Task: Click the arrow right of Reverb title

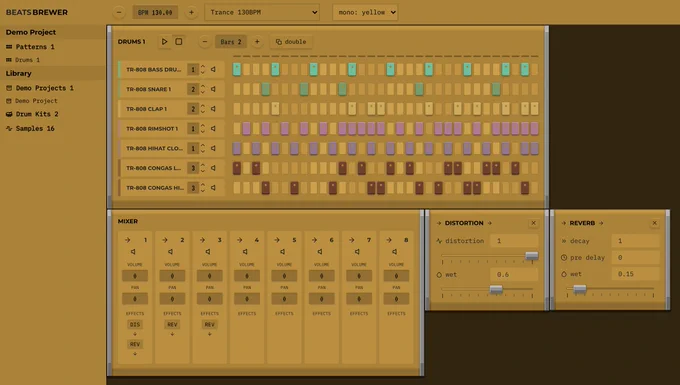Action: click(601, 223)
